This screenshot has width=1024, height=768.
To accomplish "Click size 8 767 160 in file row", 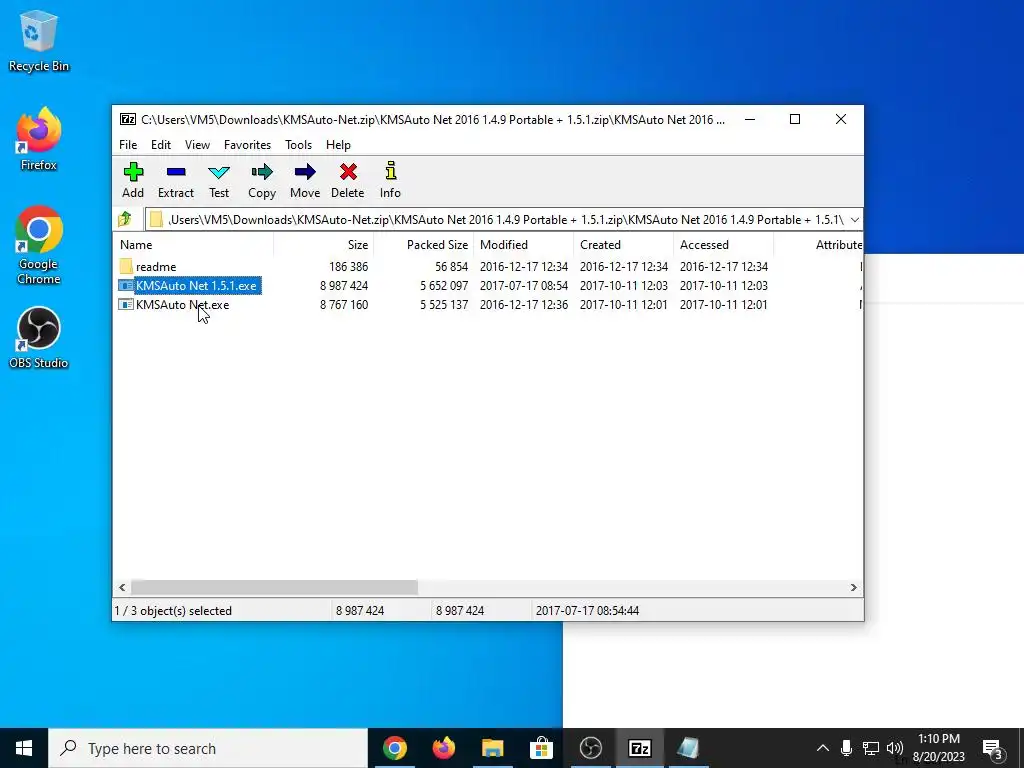I will tap(344, 304).
